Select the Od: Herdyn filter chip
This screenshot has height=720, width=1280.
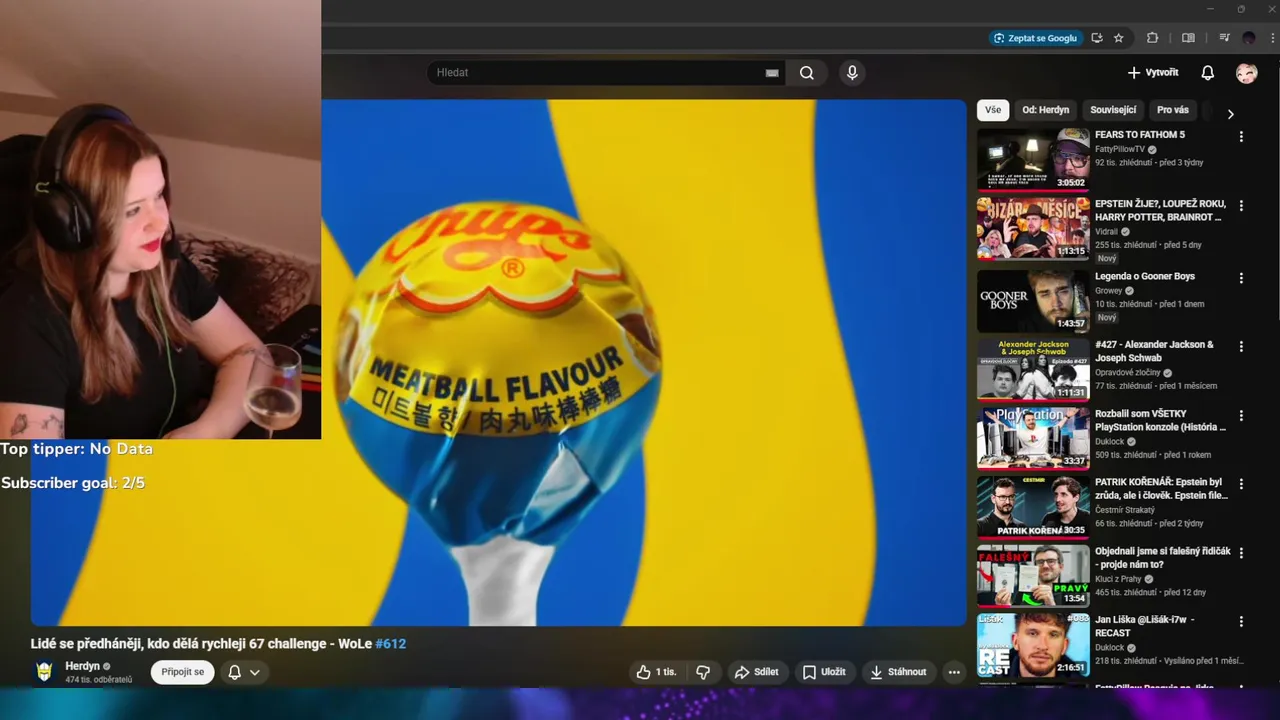1045,110
